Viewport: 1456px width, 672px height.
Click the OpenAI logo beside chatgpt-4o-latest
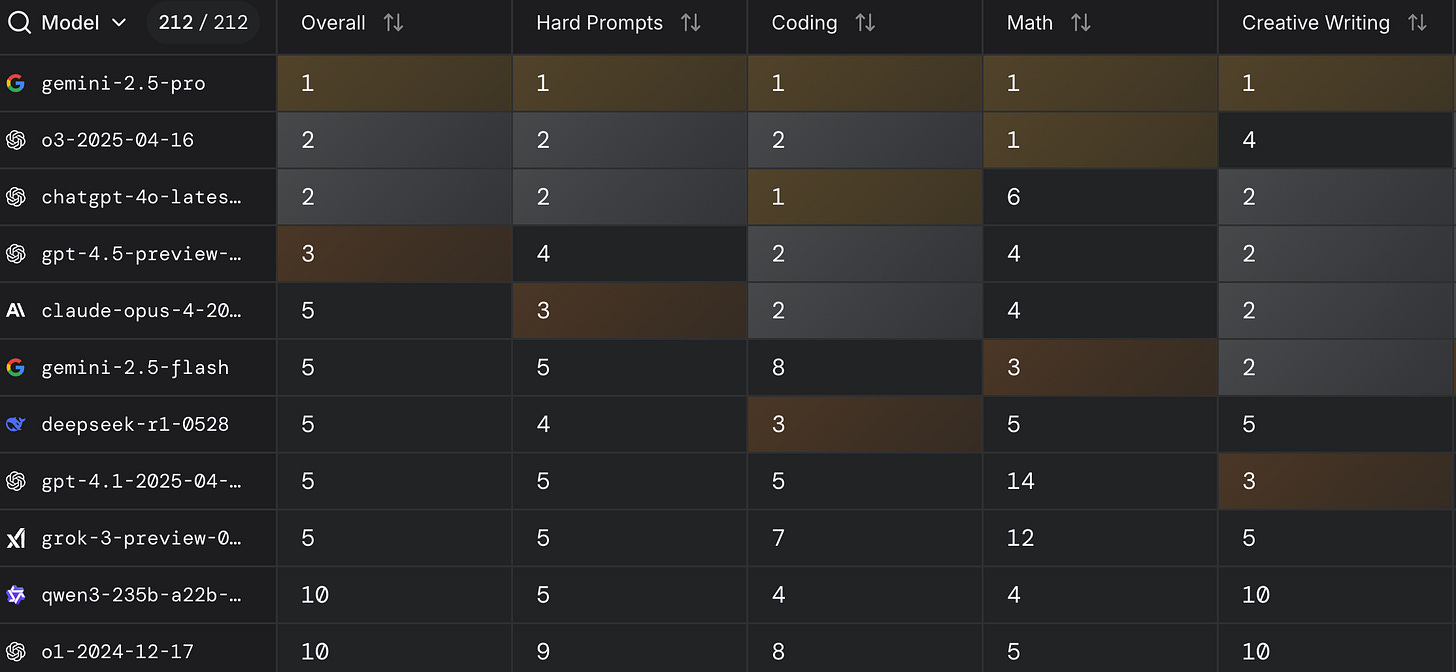(15, 197)
